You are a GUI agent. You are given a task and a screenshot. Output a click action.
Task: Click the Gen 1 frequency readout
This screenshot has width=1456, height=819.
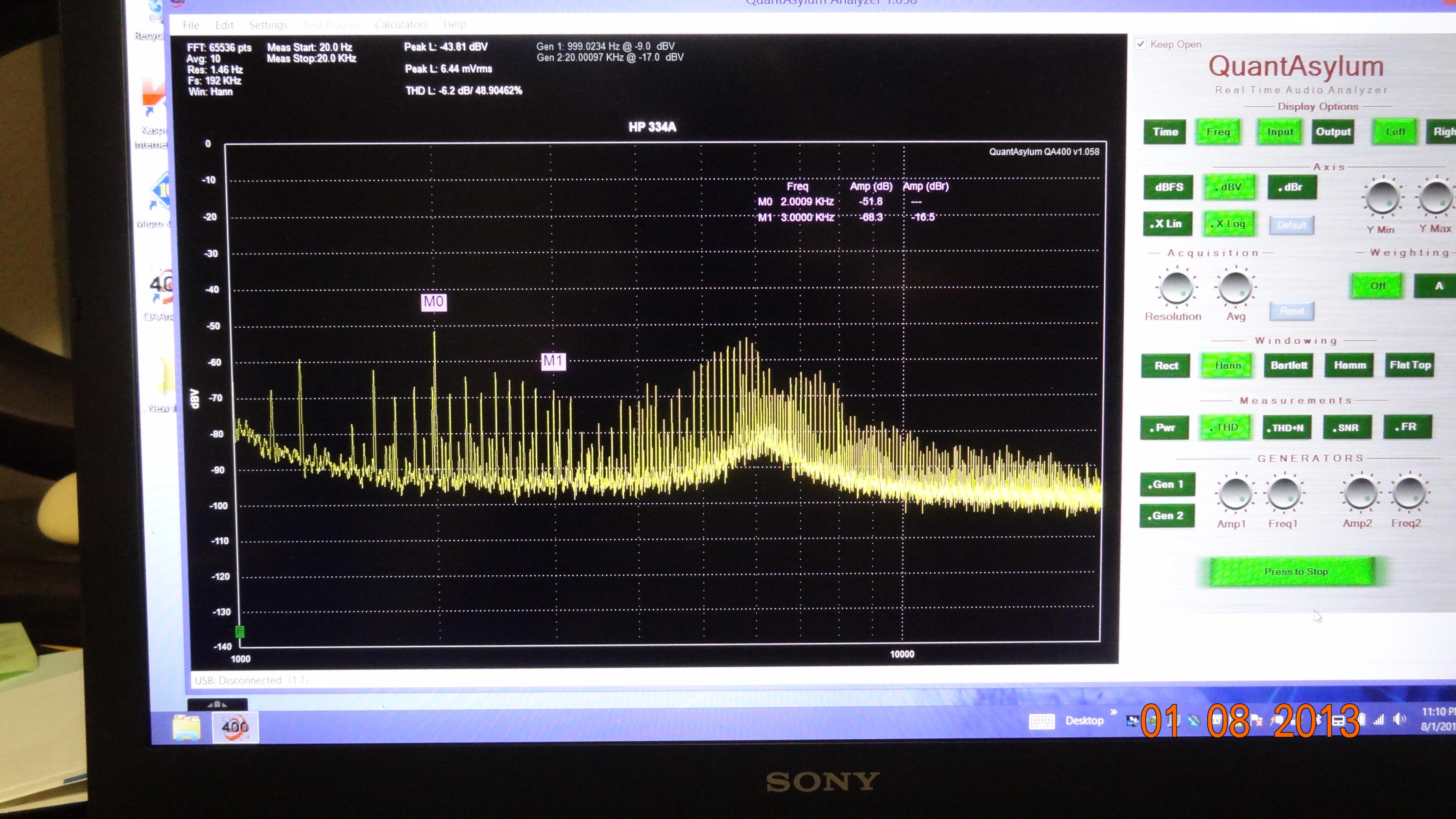(605, 46)
